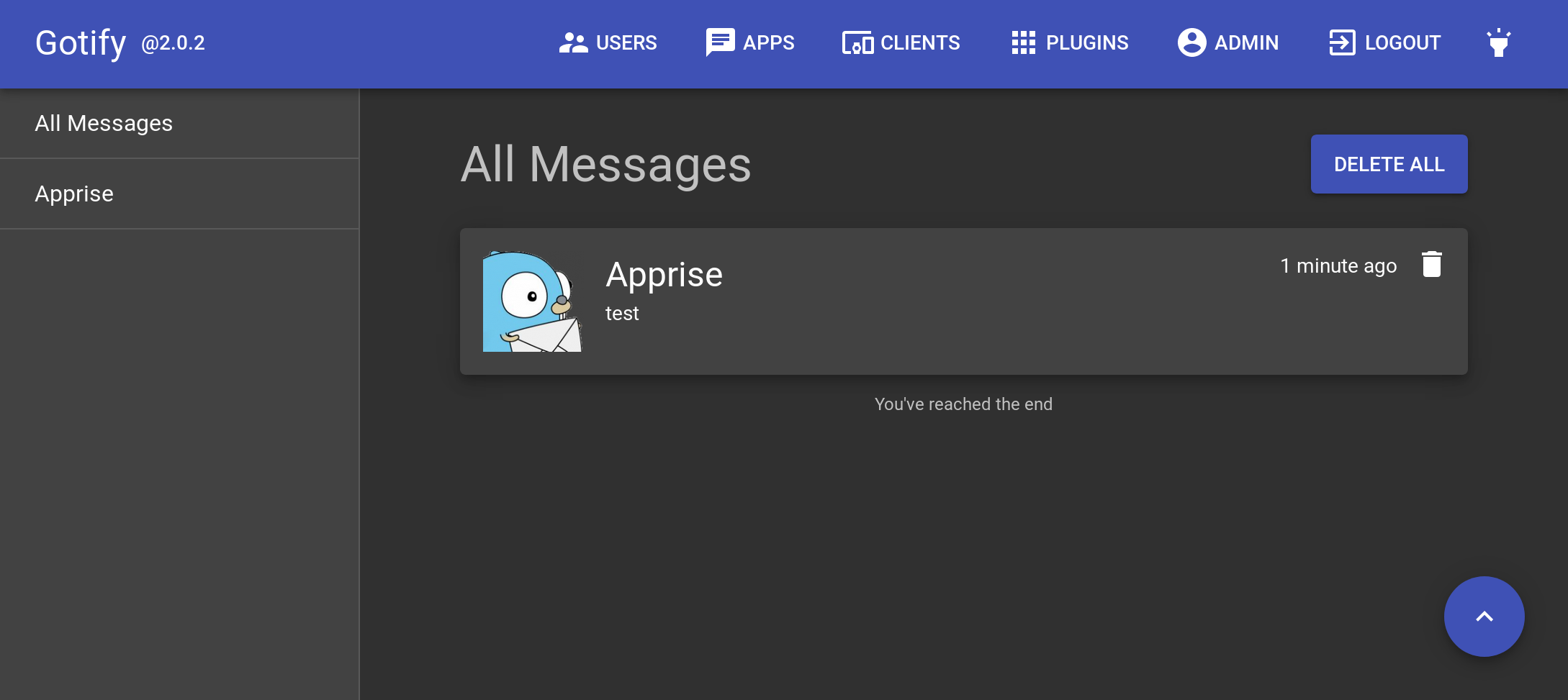Image resolution: width=1568 pixels, height=700 pixels.
Task: Select All Messages in the sidebar
Action: click(x=104, y=123)
